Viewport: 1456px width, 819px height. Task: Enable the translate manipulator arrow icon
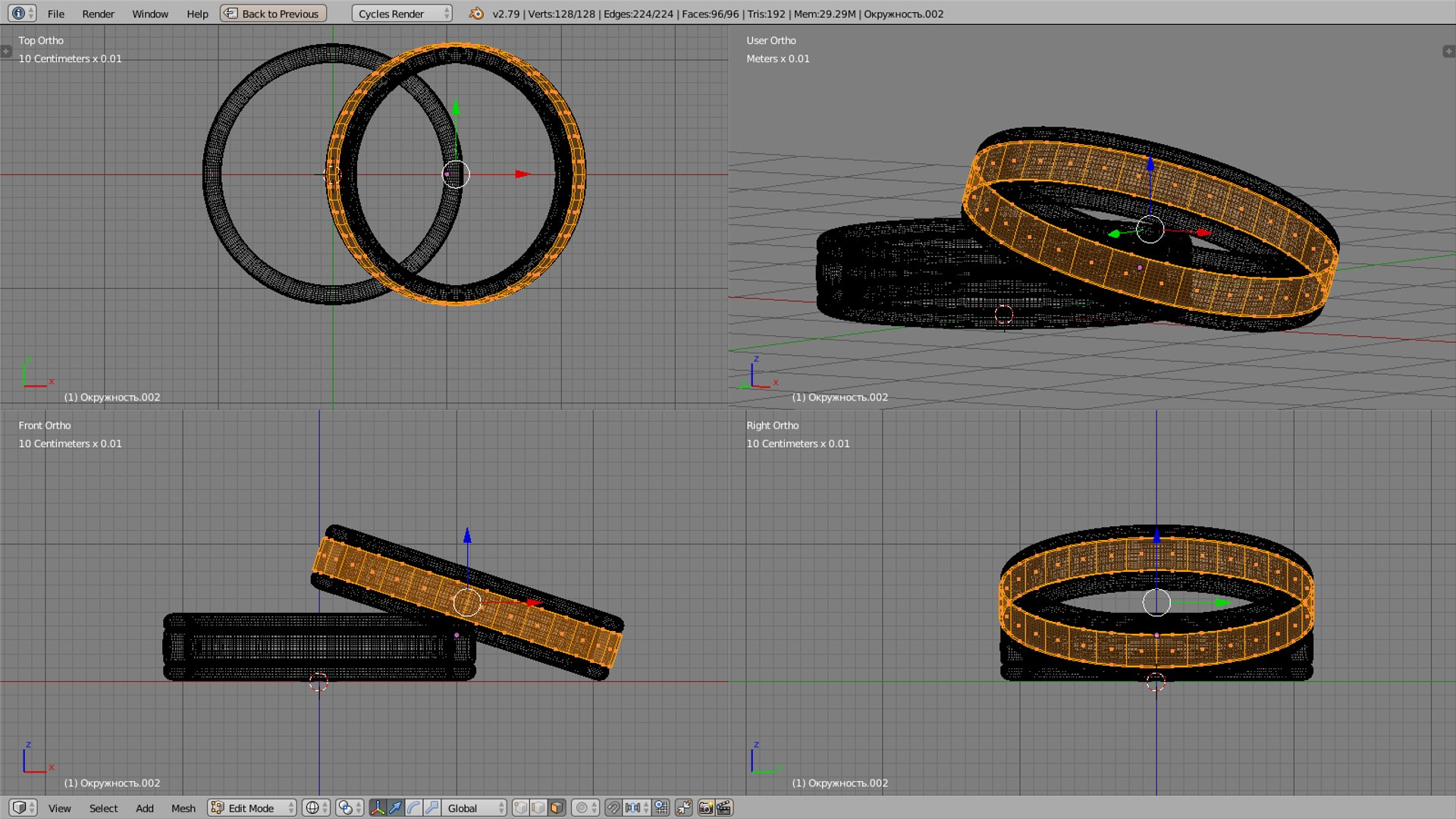click(x=395, y=808)
